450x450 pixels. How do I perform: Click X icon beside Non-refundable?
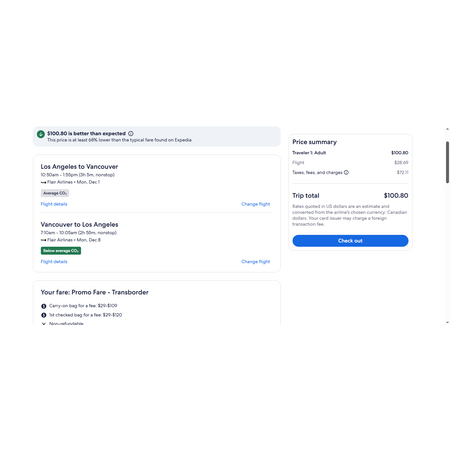[x=44, y=324]
